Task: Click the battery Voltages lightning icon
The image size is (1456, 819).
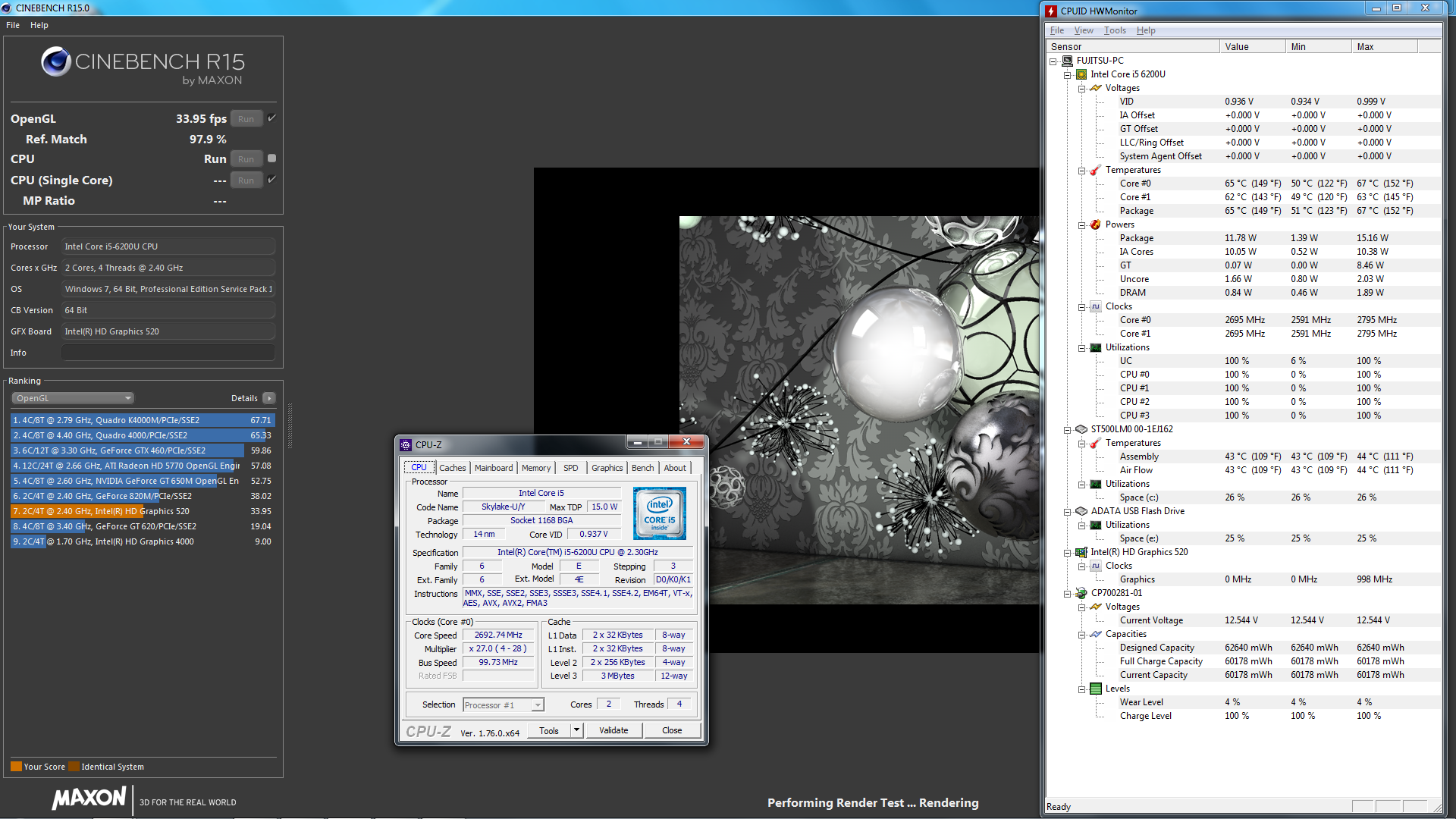Action: pyautogui.click(x=1096, y=607)
